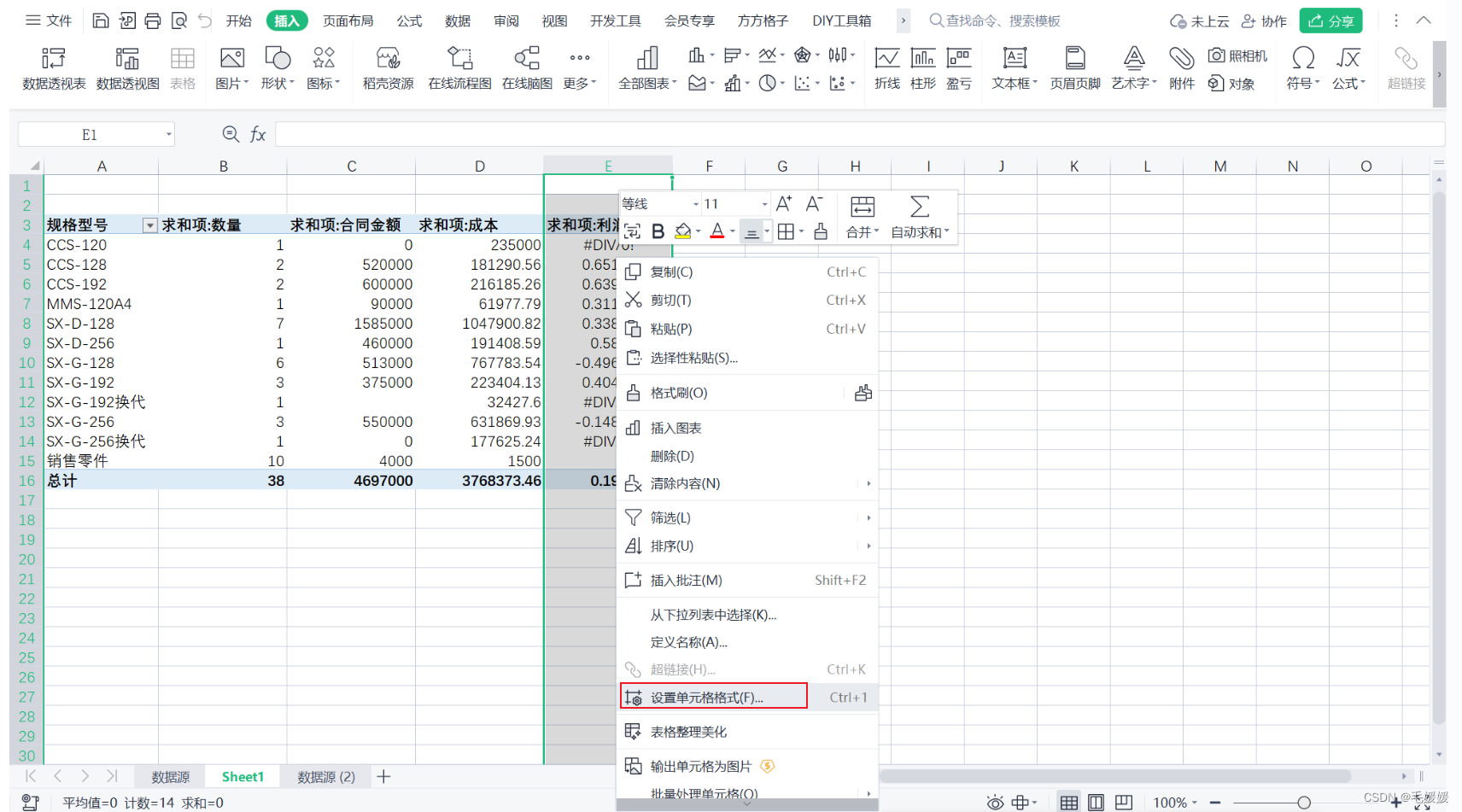
Task: Open the Camera (照相机) tool
Action: point(1237,56)
